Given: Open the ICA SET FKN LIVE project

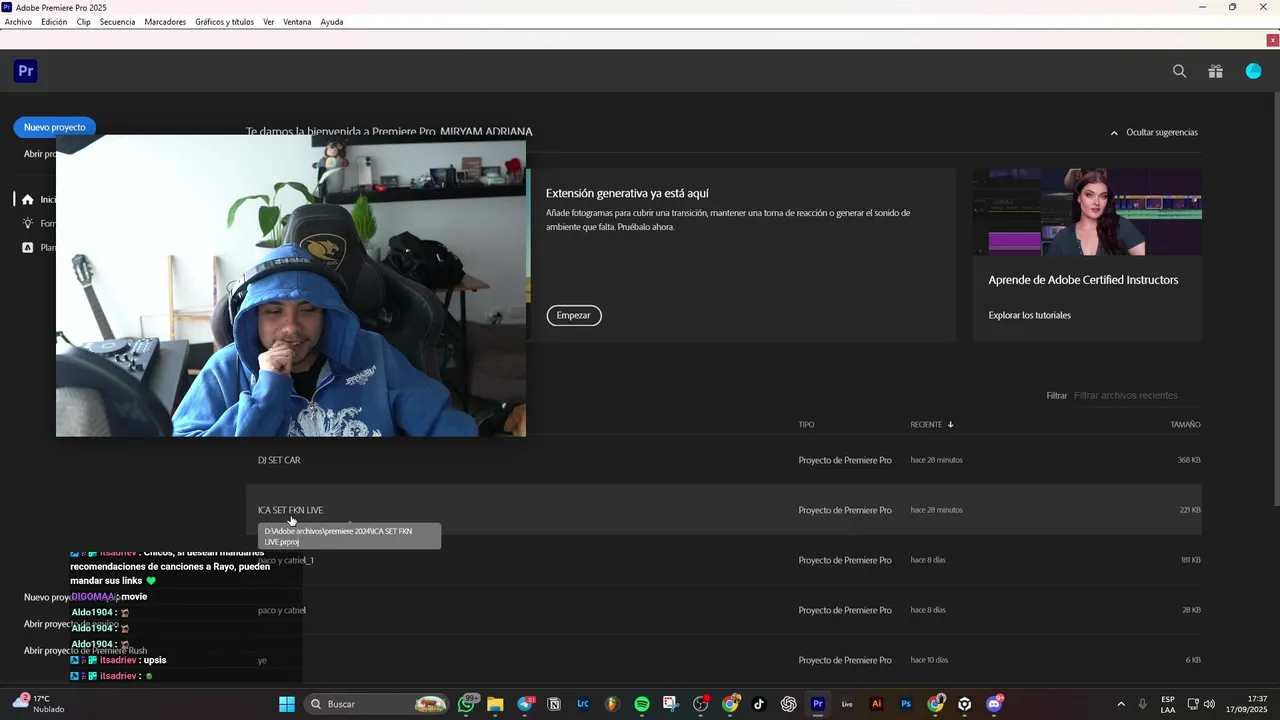Looking at the screenshot, I should pos(724,510).
